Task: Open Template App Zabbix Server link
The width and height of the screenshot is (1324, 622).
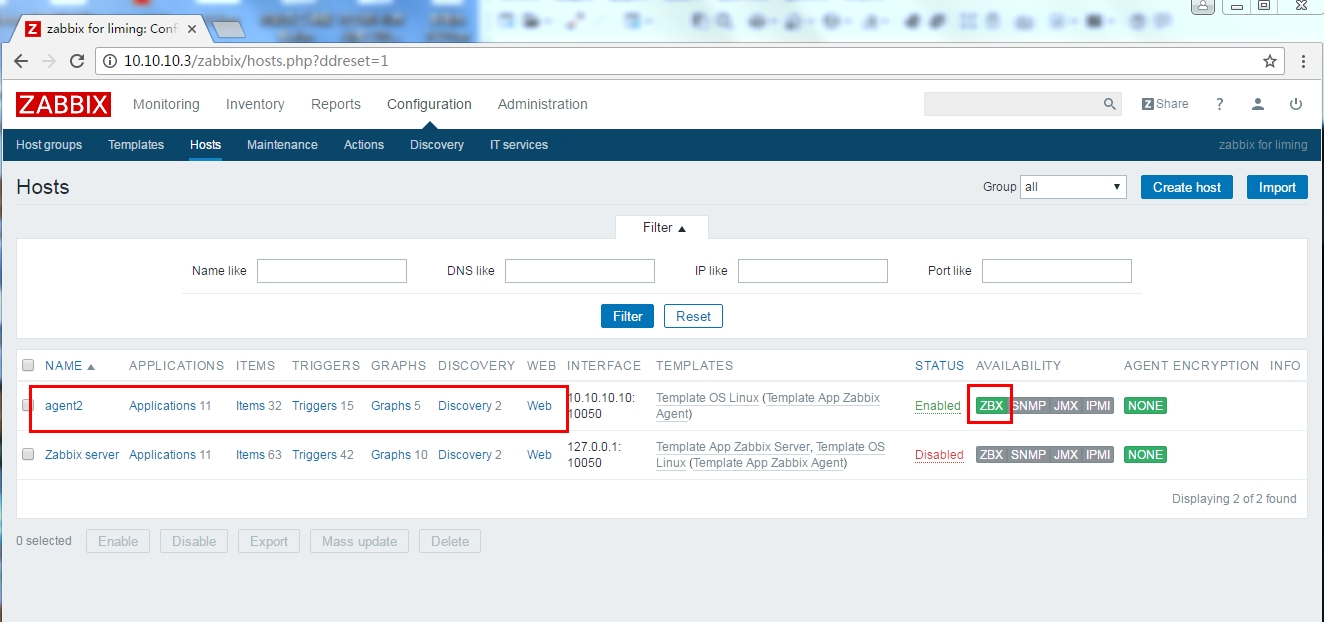Action: [732, 447]
